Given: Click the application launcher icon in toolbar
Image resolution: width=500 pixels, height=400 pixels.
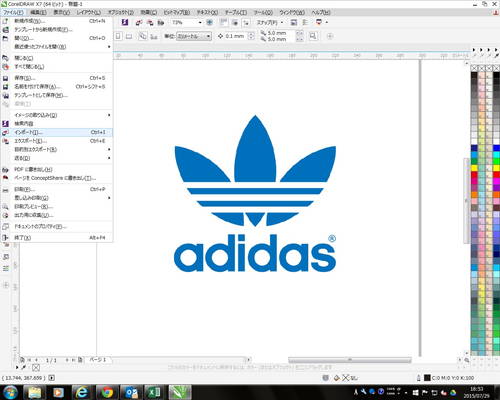Looking at the screenshot, I should (x=319, y=22).
